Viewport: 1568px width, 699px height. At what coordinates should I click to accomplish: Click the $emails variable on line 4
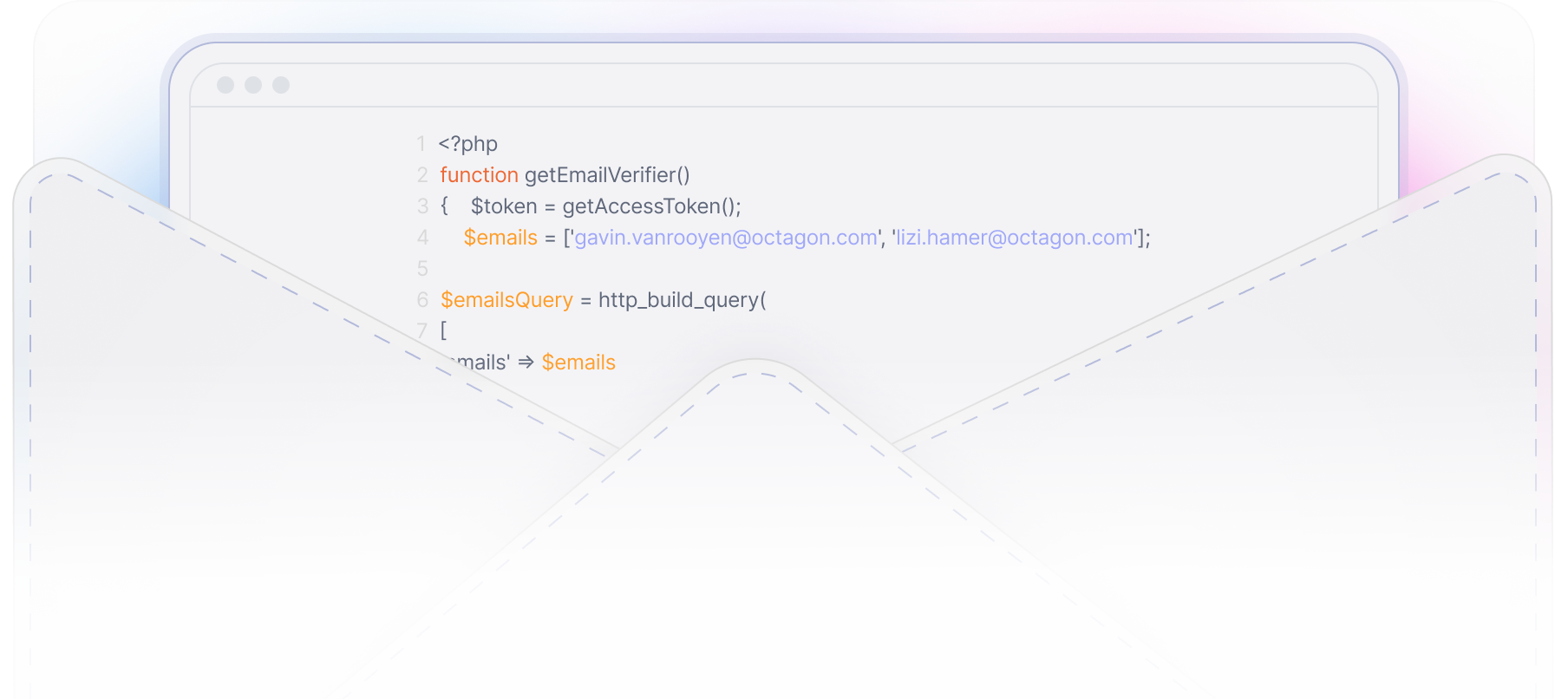click(500, 238)
